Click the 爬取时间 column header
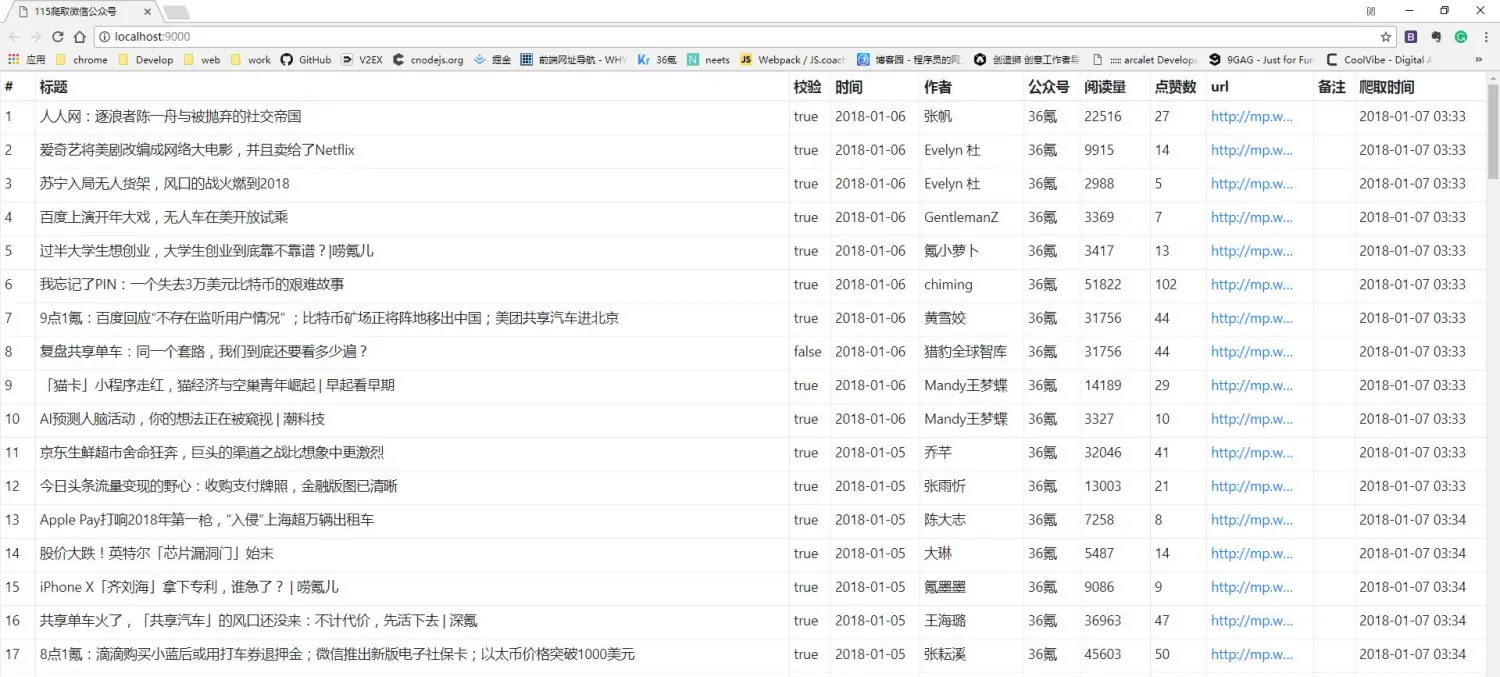This screenshot has width=1500, height=677. (1387, 87)
